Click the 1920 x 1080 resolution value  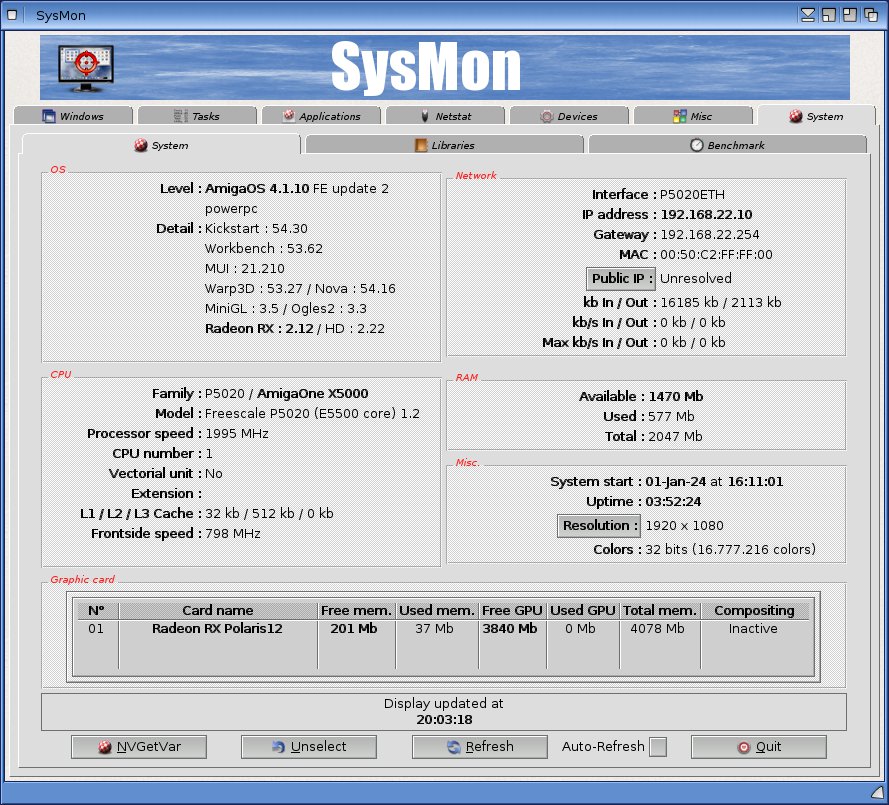tap(684, 526)
